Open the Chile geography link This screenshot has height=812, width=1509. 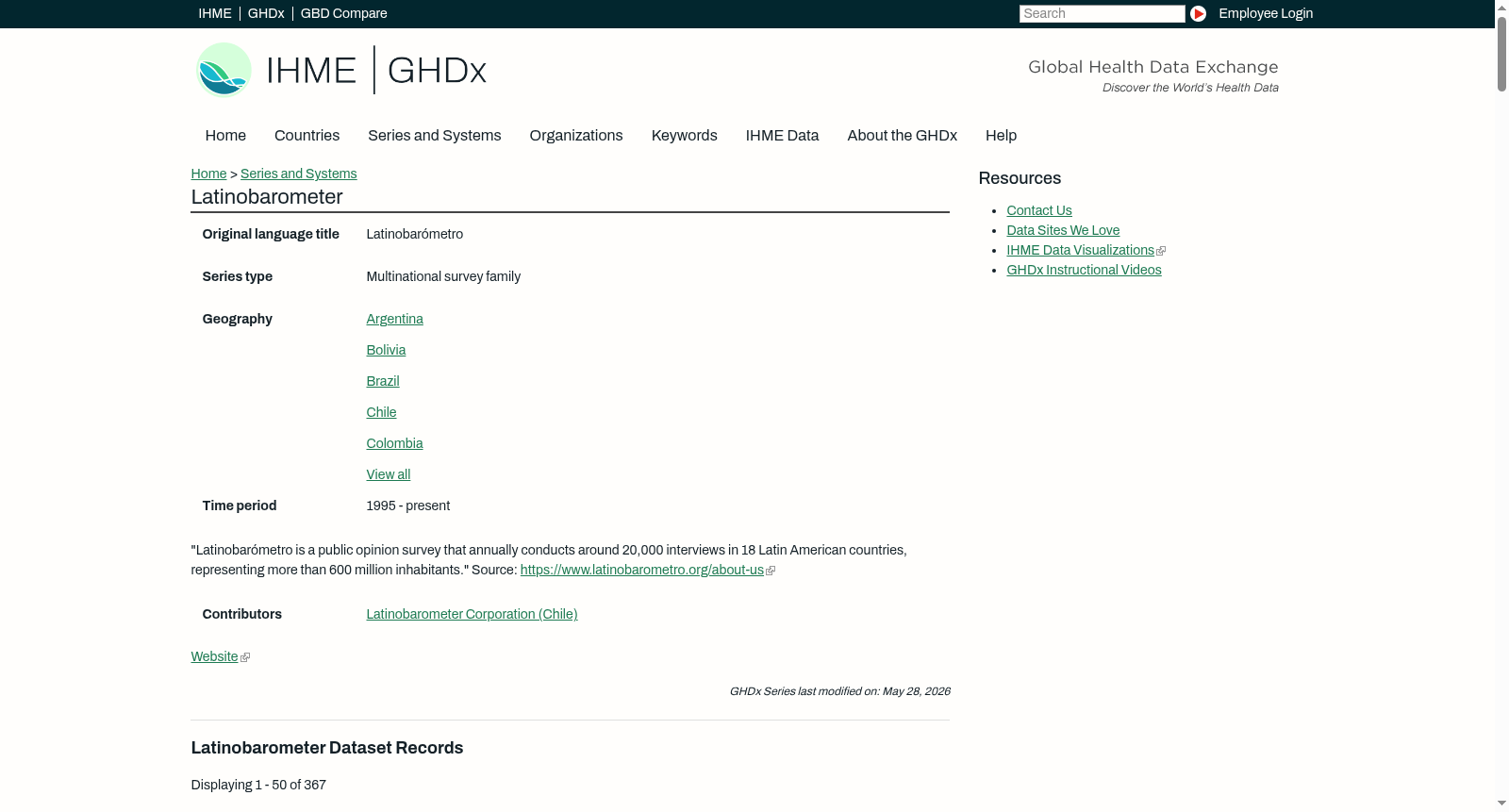tap(381, 412)
